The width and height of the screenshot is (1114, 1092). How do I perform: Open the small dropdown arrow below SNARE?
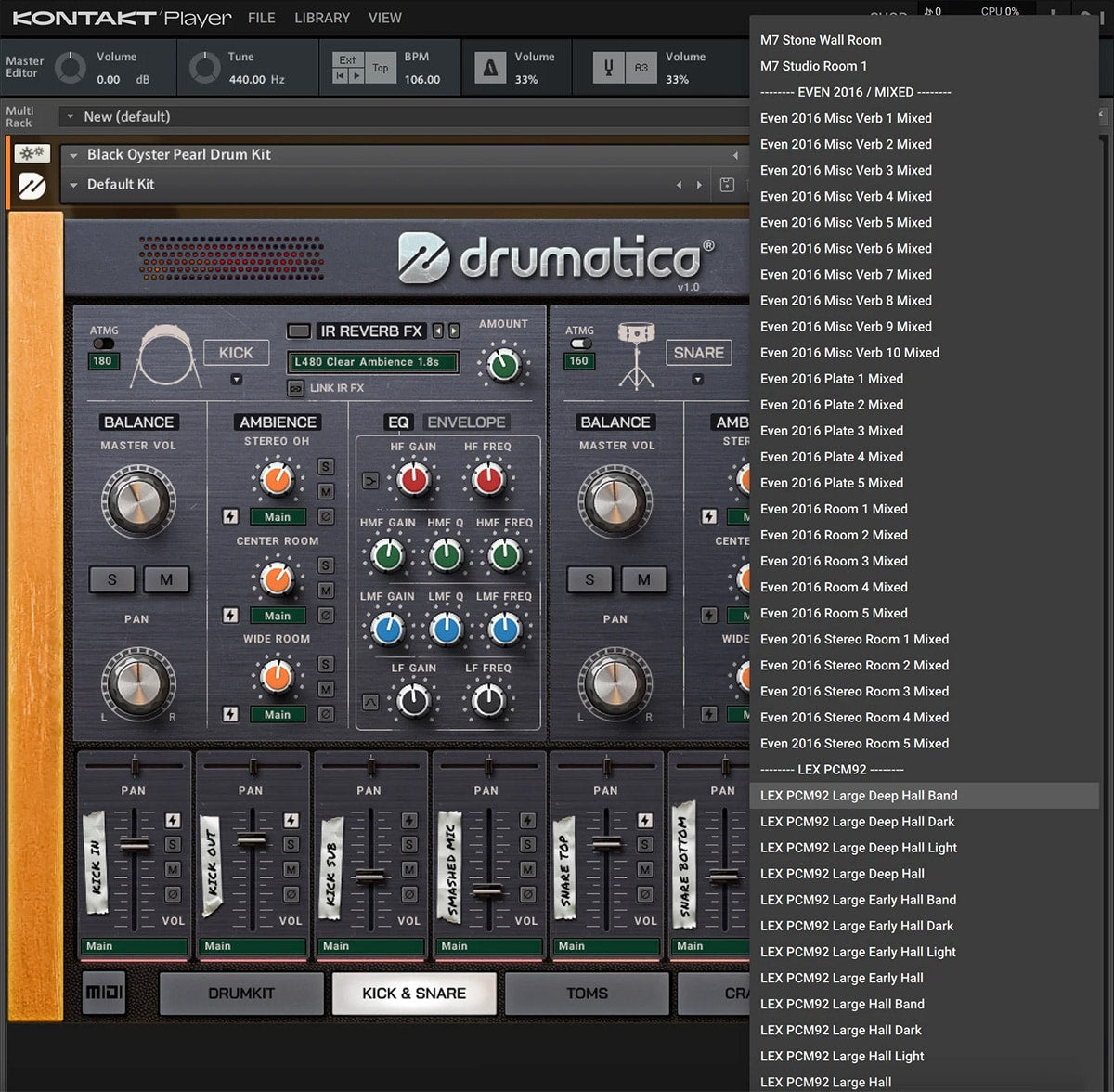(x=698, y=379)
